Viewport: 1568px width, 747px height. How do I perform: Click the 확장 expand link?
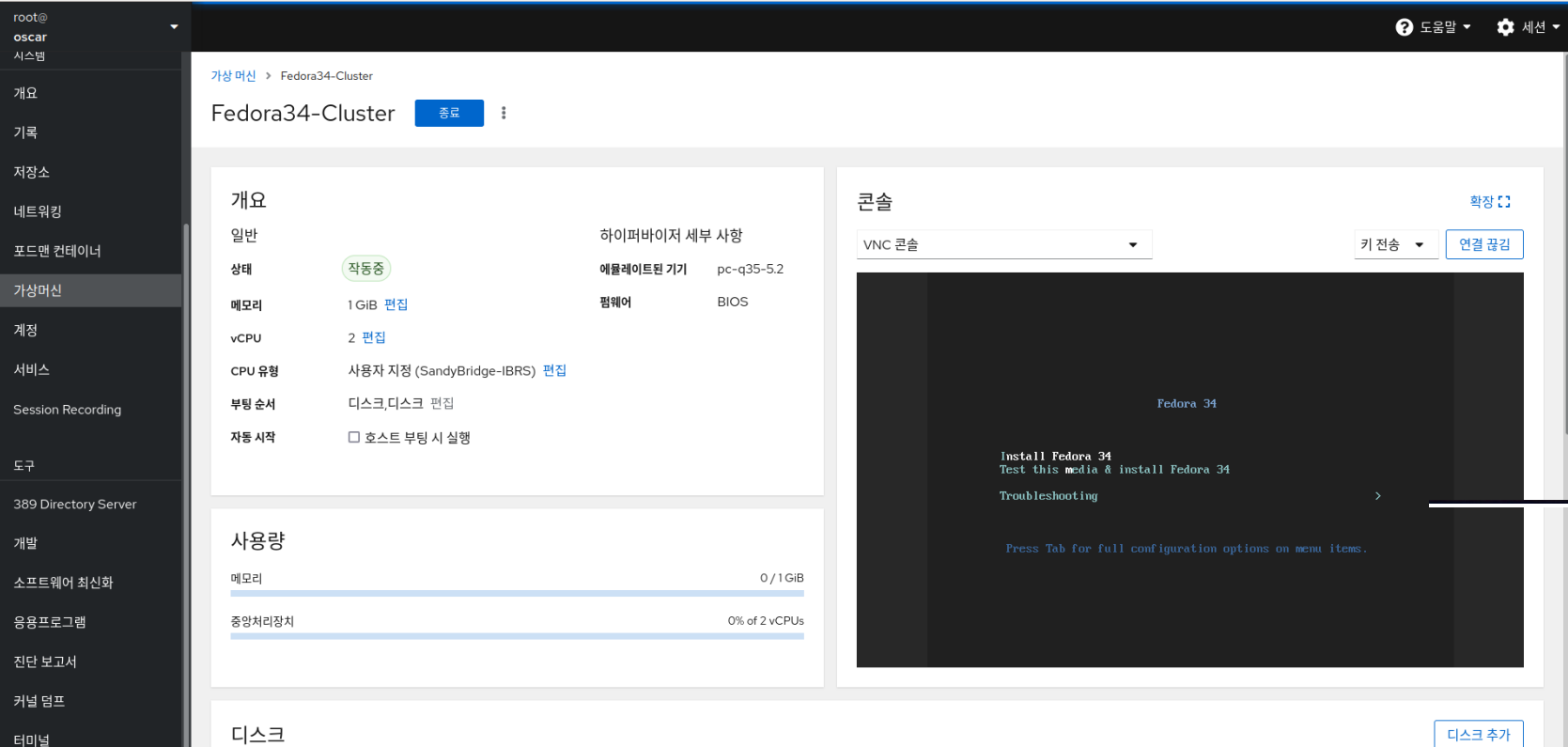[1490, 202]
